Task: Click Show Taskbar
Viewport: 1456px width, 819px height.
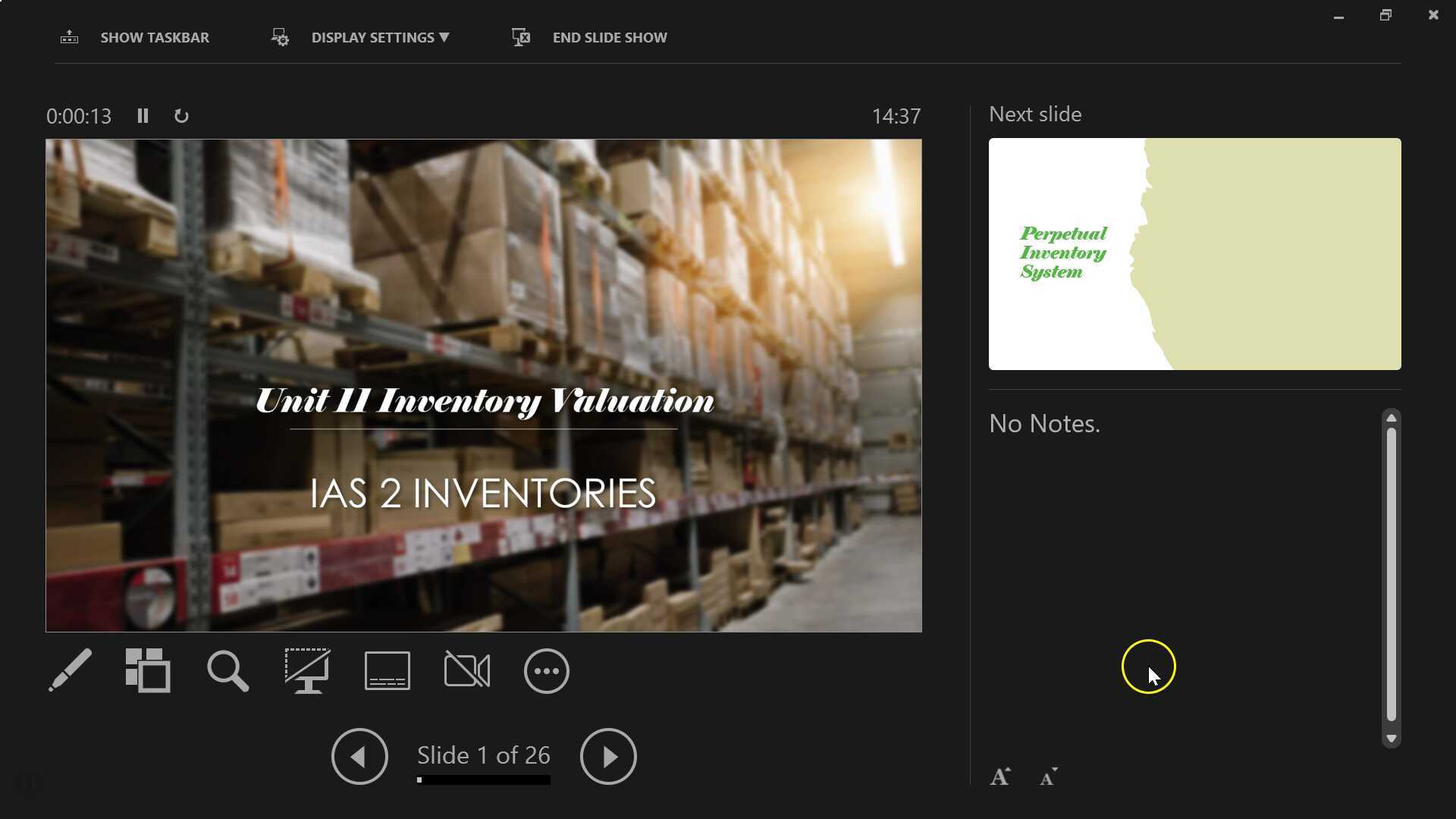Action: coord(154,37)
